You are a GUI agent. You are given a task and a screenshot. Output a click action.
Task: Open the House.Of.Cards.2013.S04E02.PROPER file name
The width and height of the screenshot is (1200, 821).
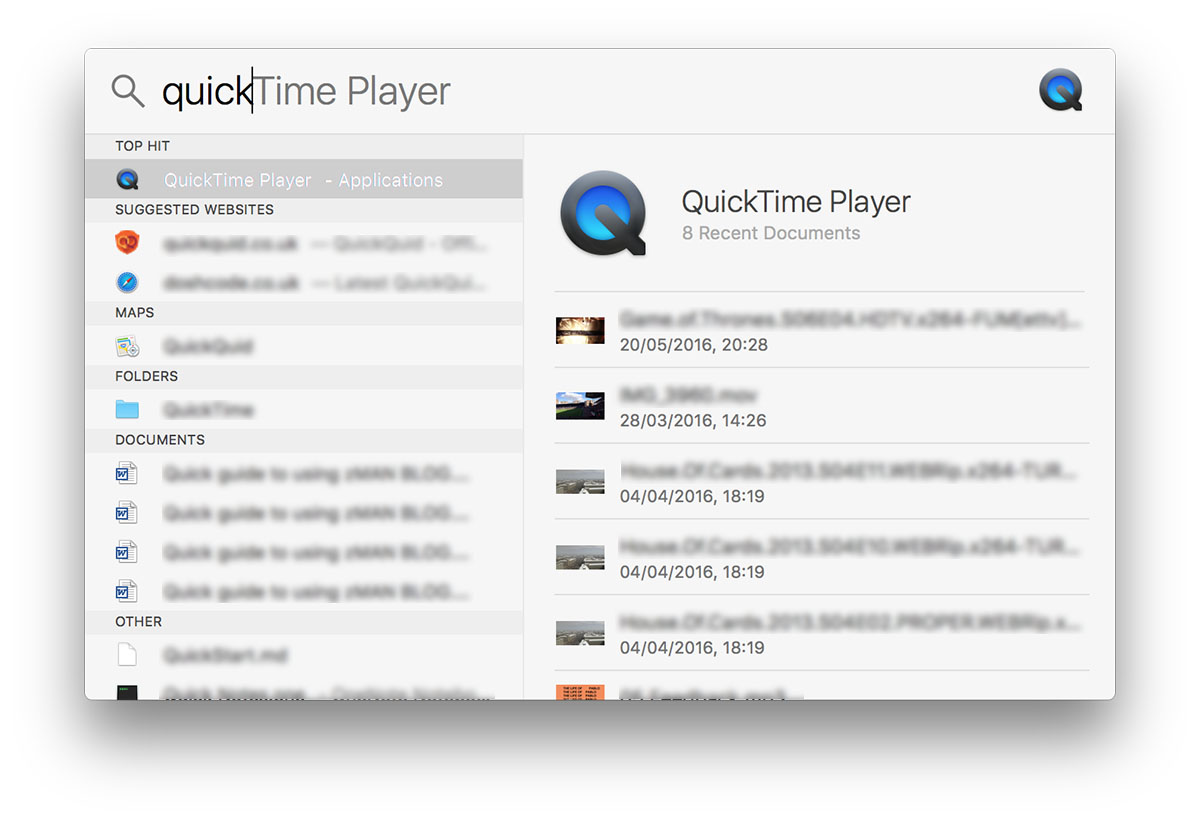(850, 623)
